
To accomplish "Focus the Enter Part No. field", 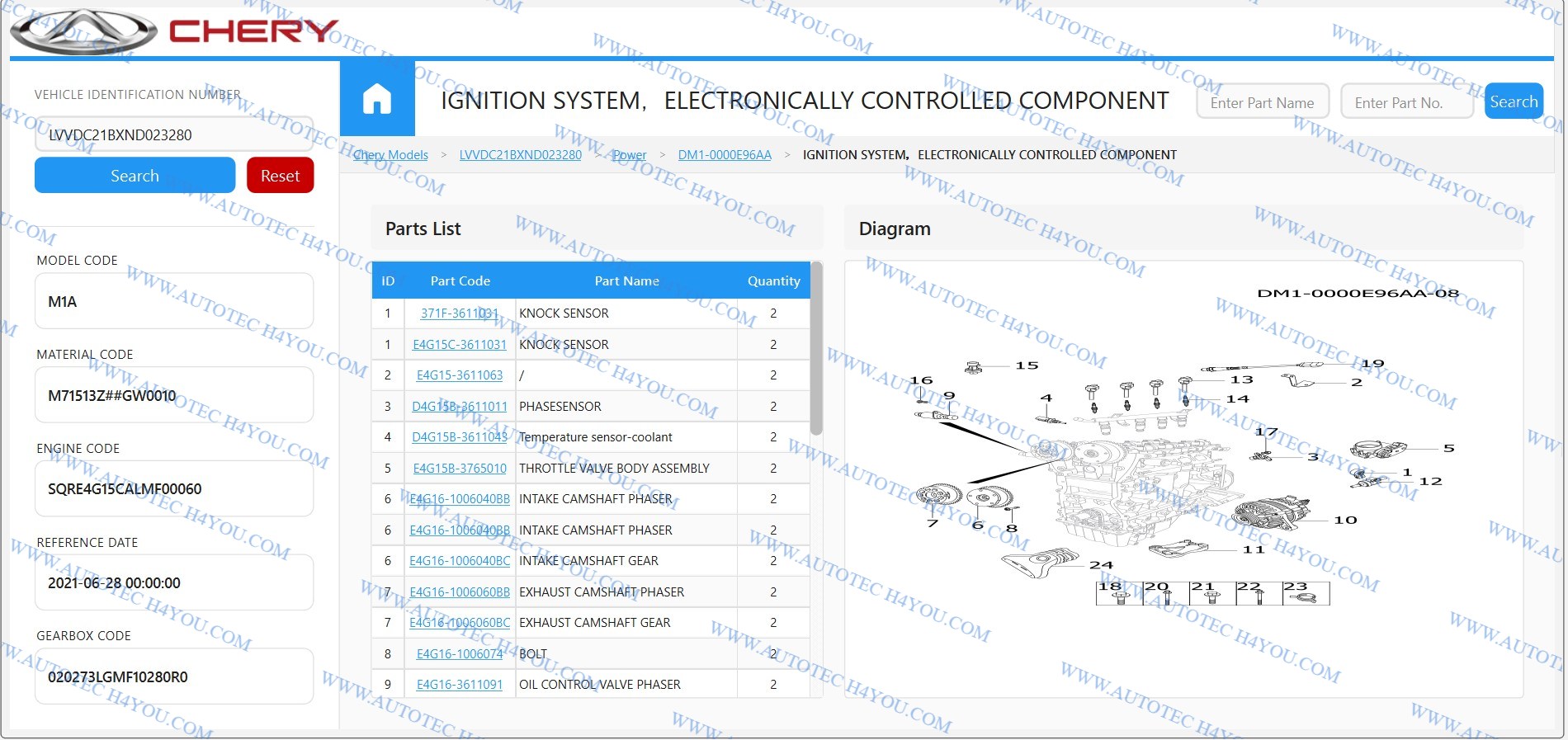I will (x=1406, y=102).
